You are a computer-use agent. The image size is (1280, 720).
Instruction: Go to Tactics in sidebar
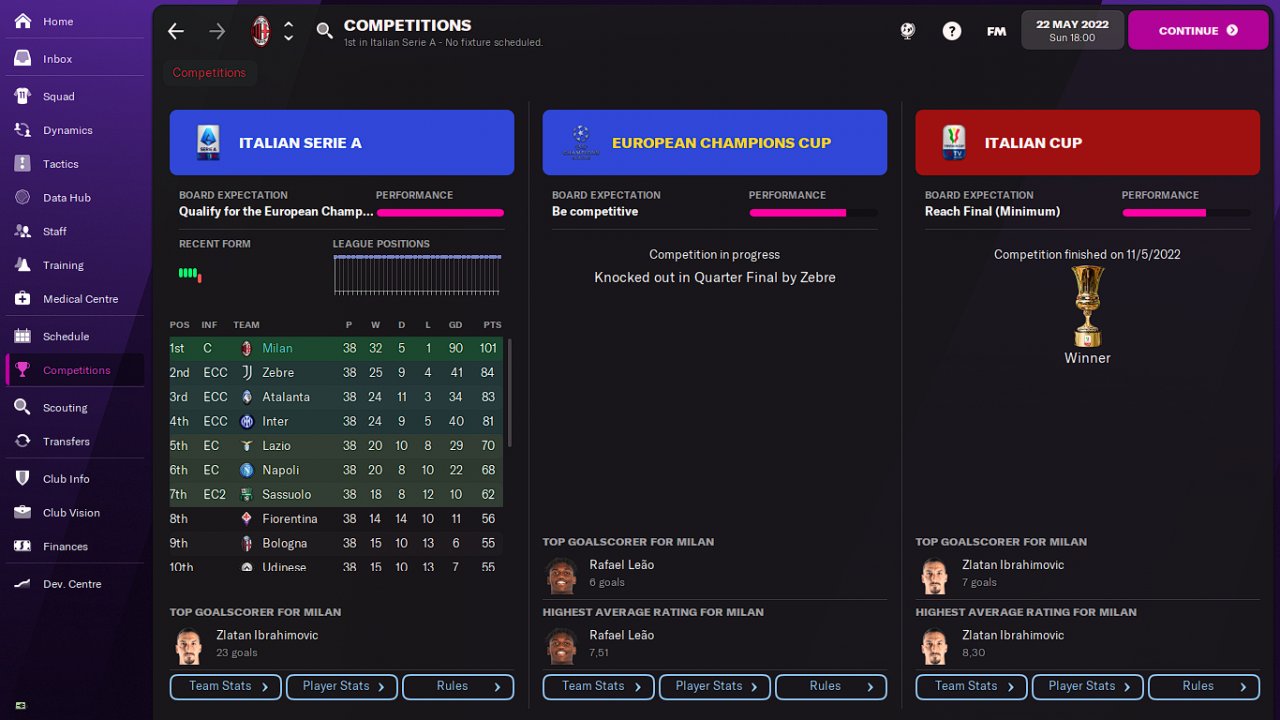(x=60, y=164)
